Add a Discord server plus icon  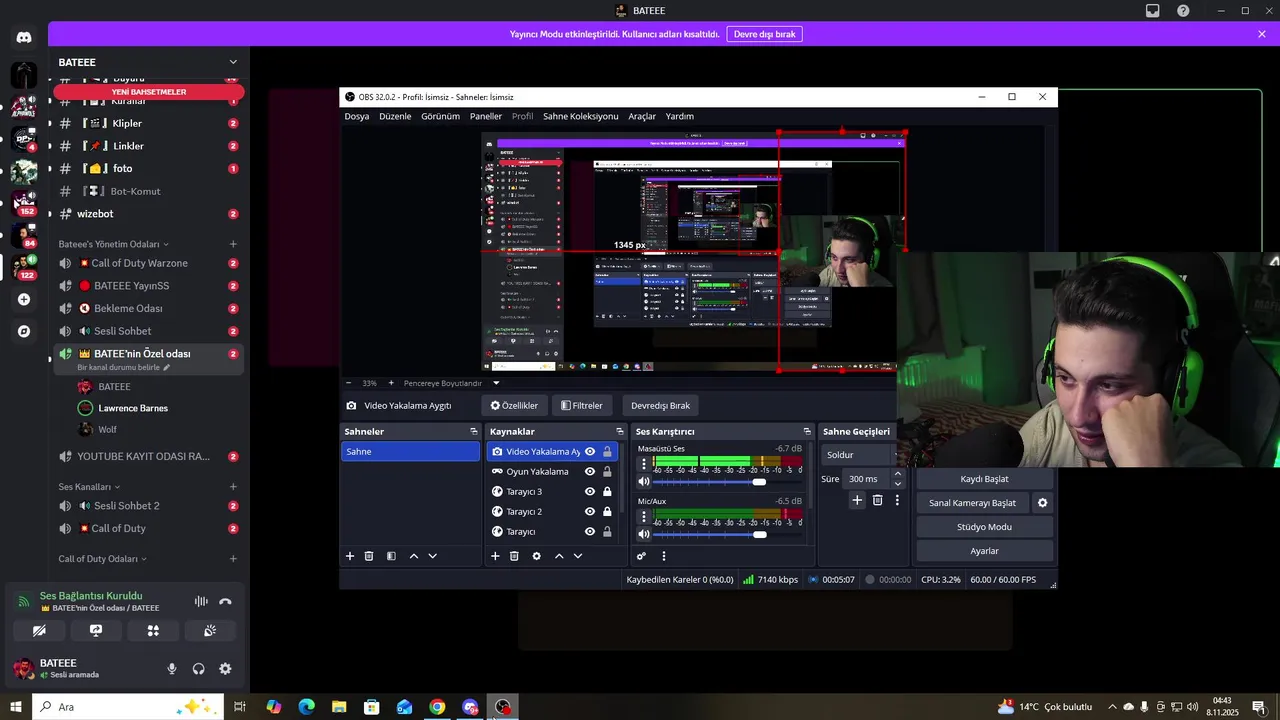[x=24, y=299]
